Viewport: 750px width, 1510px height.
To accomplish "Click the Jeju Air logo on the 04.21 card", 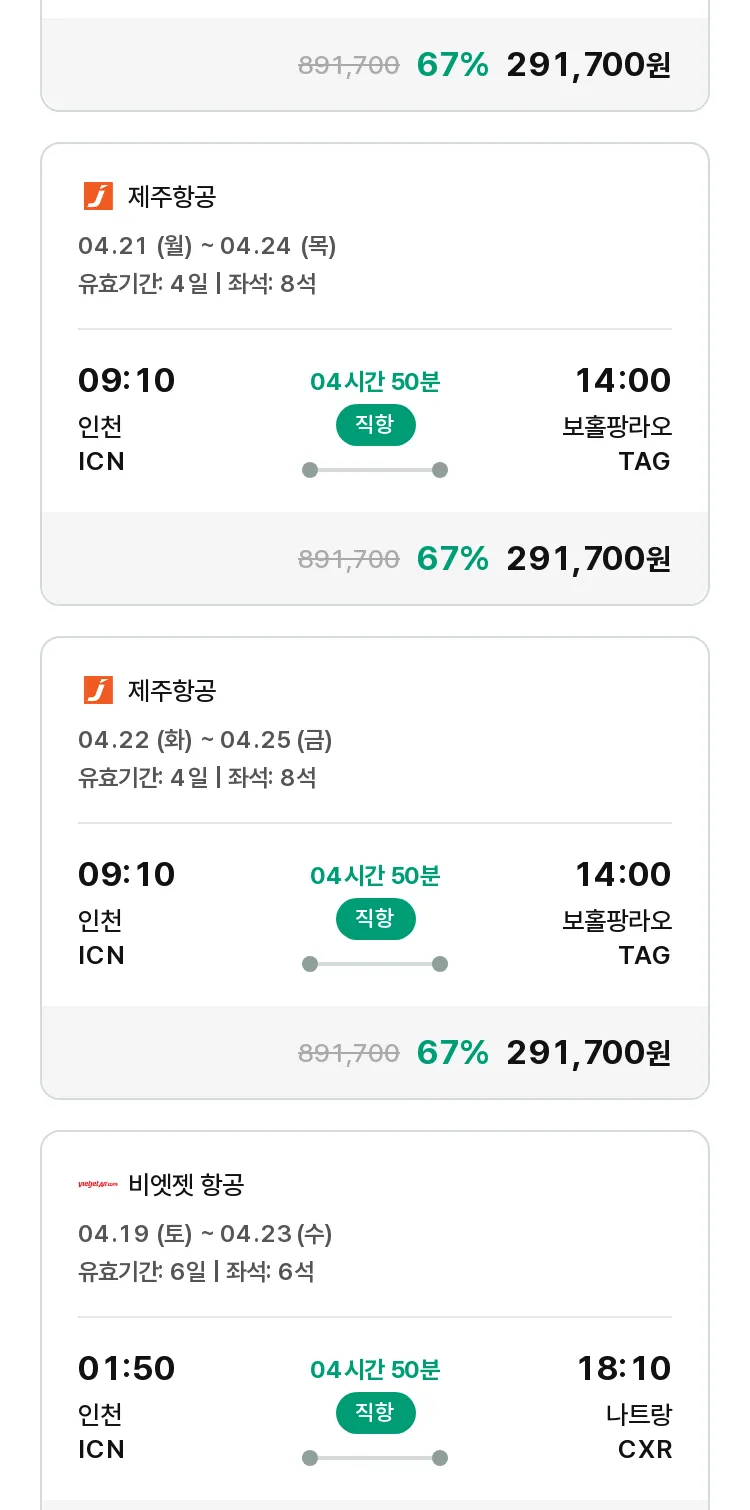I will [x=98, y=196].
